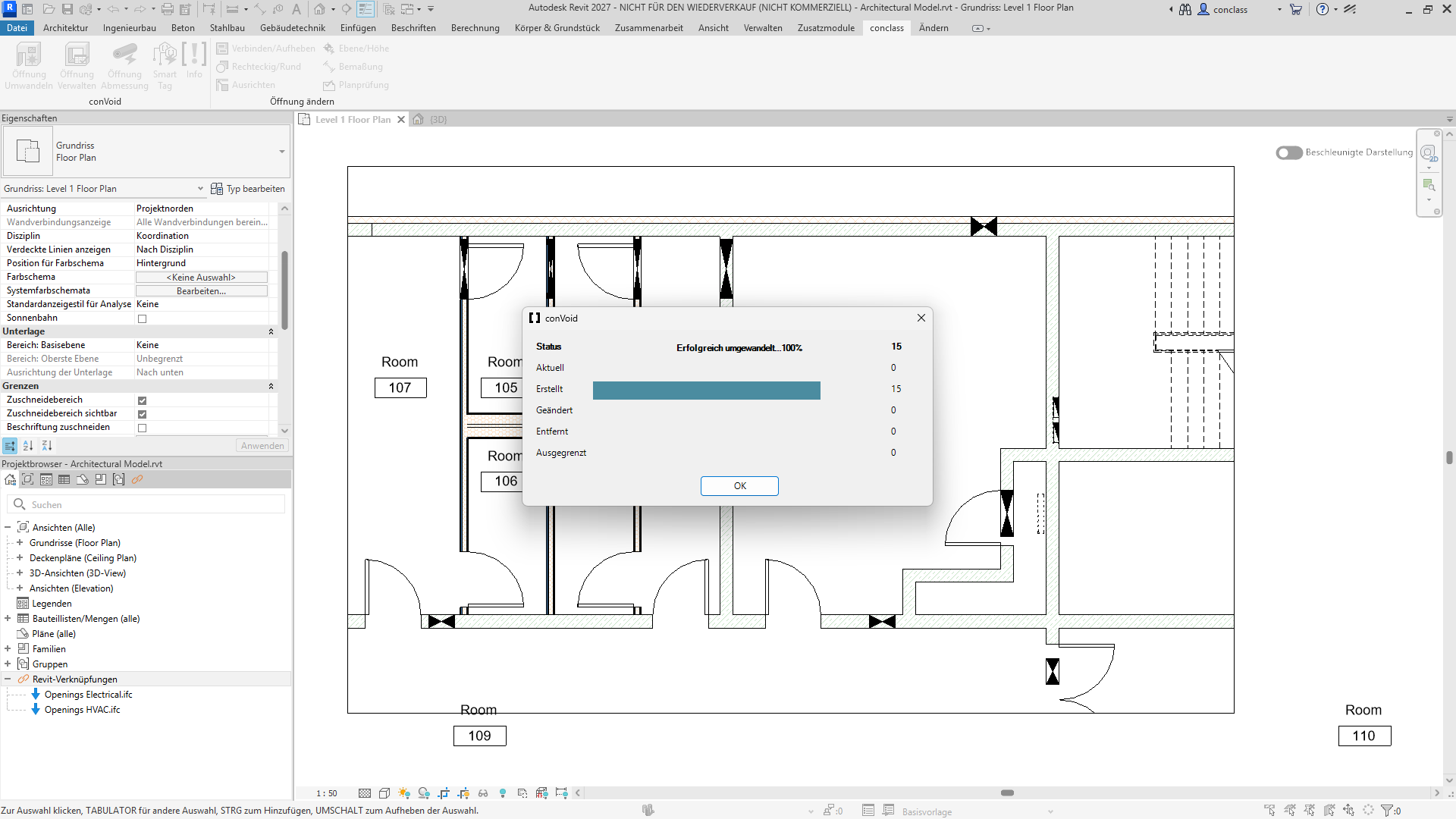Show views filter in Projektbrowser toolbar
This screenshot has width=1456, height=819.
click(x=28, y=479)
